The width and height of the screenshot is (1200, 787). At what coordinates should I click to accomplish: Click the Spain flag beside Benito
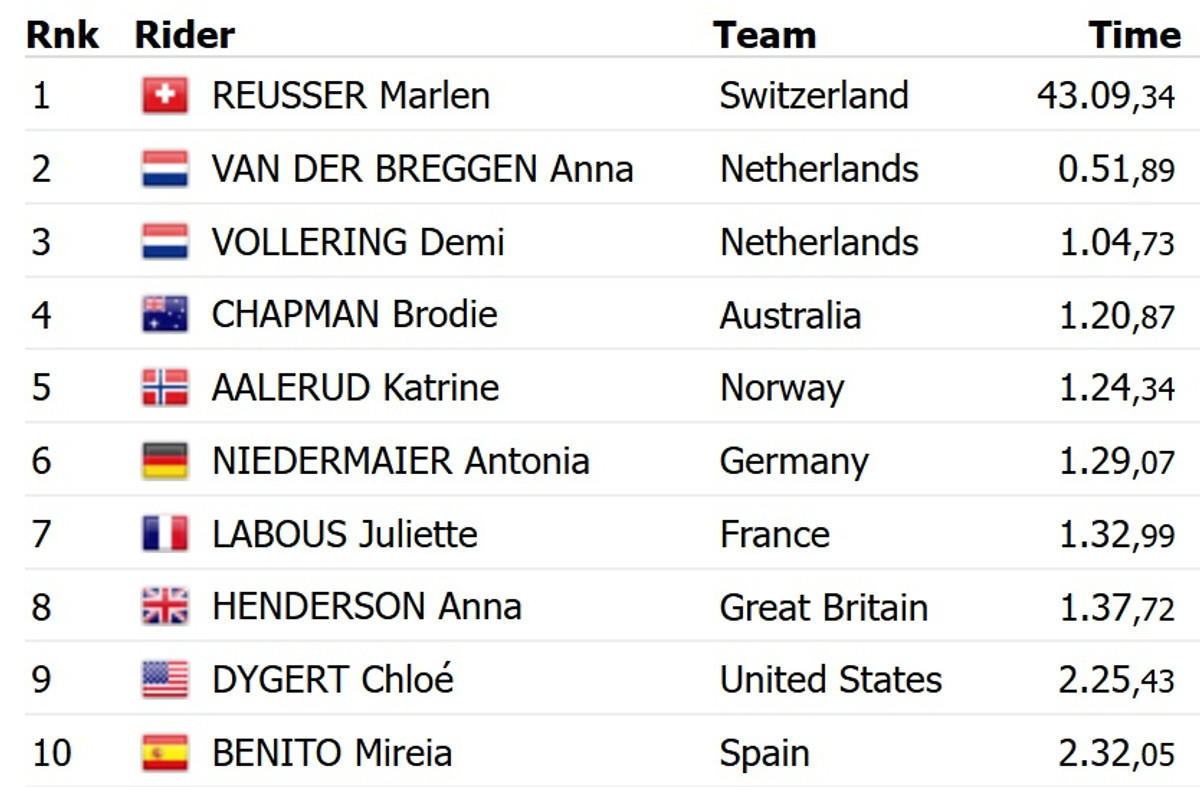[x=165, y=753]
